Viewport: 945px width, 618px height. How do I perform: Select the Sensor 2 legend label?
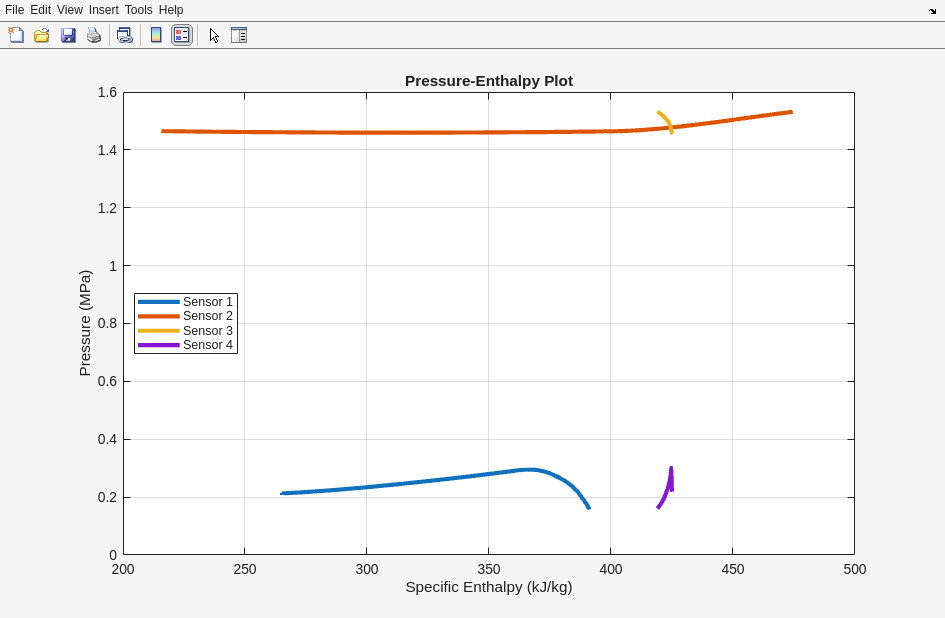(x=208, y=316)
